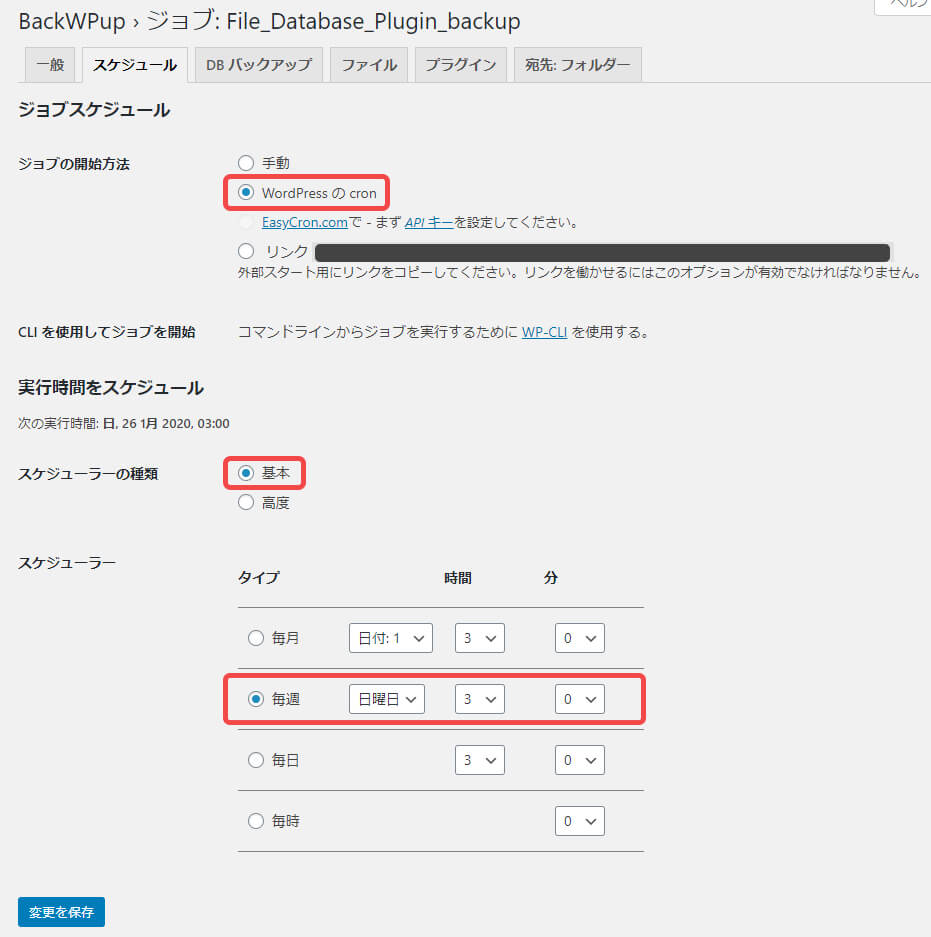The height and width of the screenshot is (937, 931).
Task: Click the 変更を保存 button
Action: pyautogui.click(x=61, y=912)
